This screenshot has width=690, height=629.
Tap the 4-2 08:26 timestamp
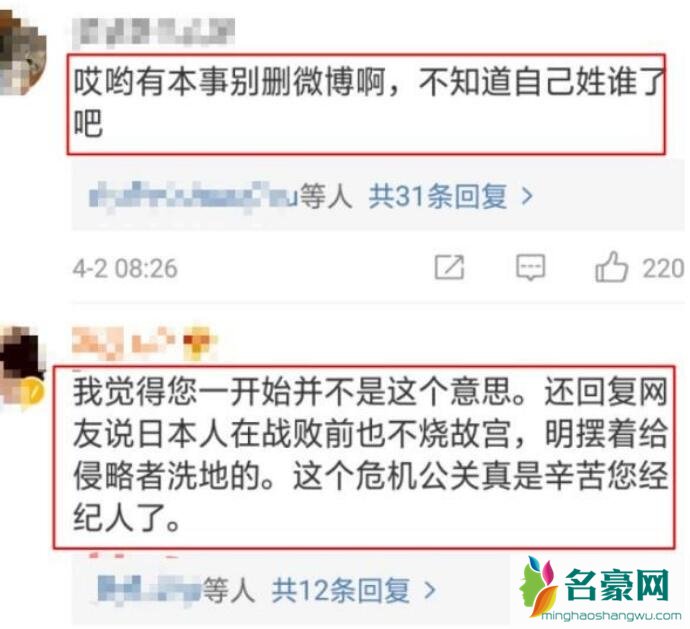125,268
